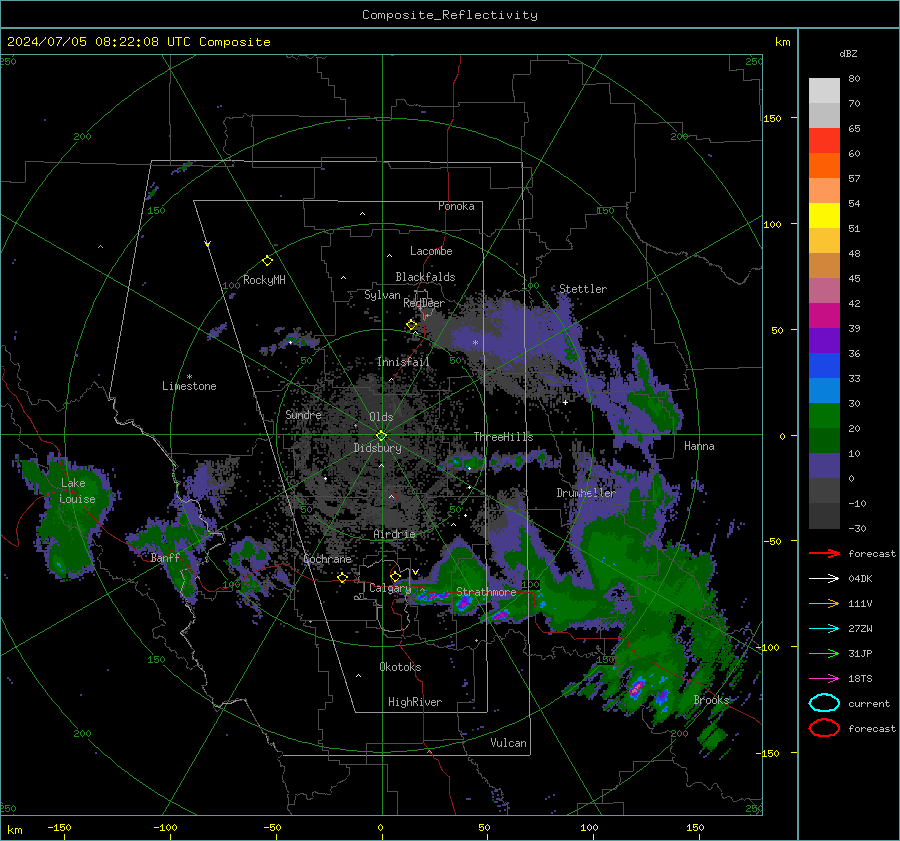Click the white 04DK arrow icon
This screenshot has width=900, height=841.
(824, 579)
